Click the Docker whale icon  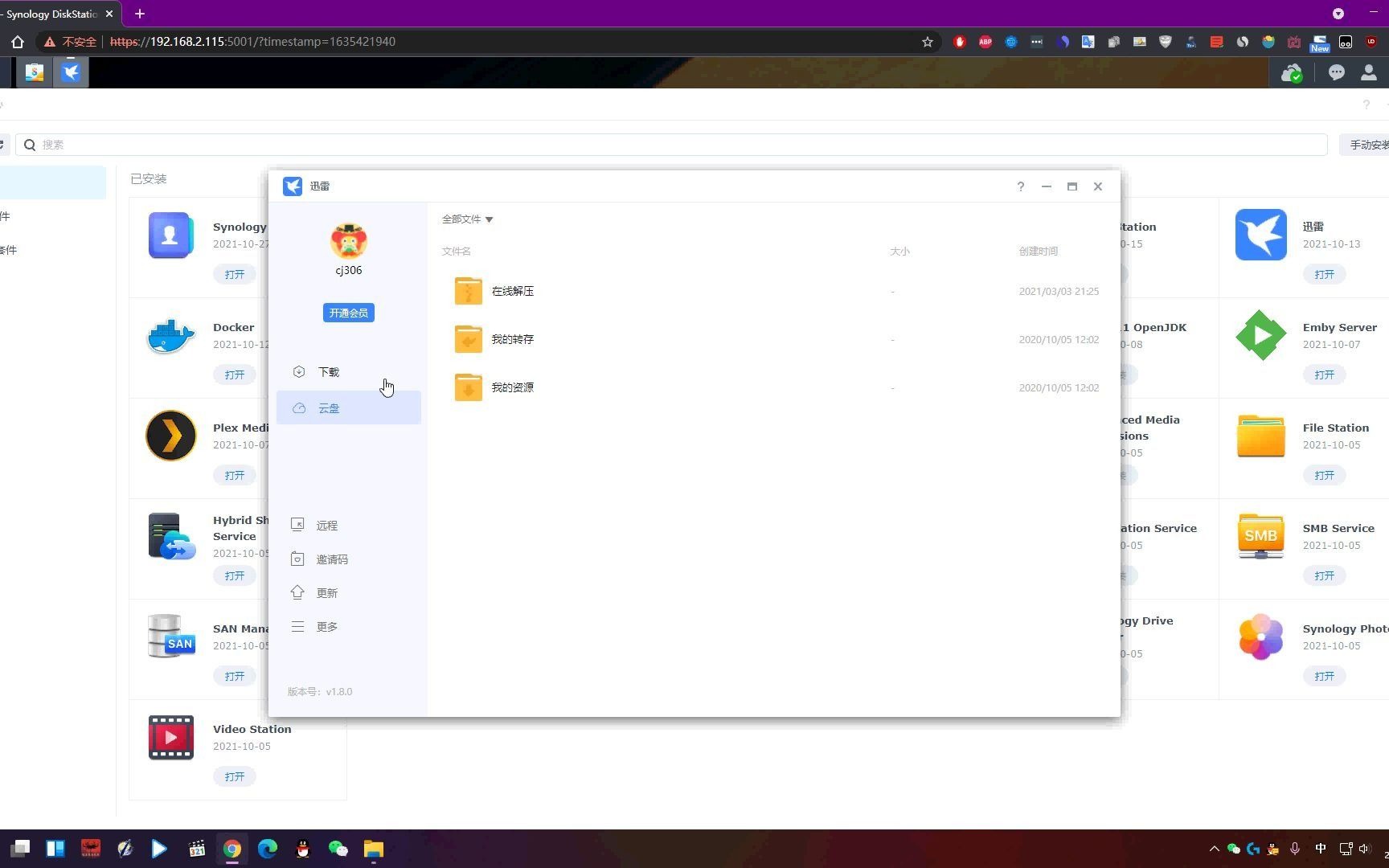170,336
